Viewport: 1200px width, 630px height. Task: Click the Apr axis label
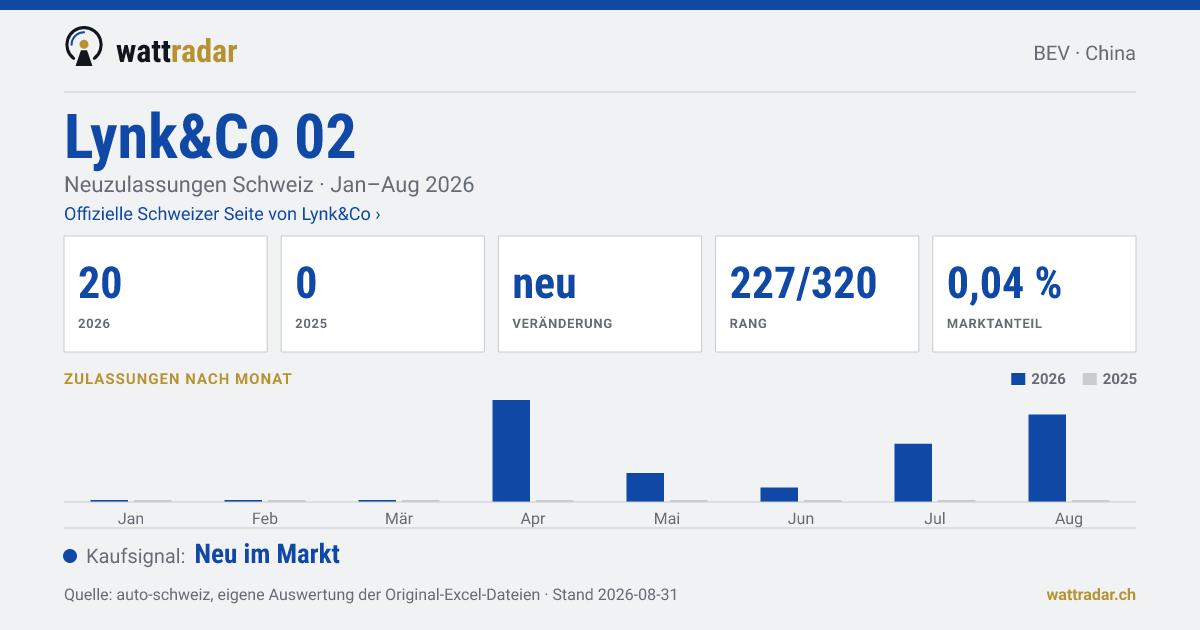[533, 518]
